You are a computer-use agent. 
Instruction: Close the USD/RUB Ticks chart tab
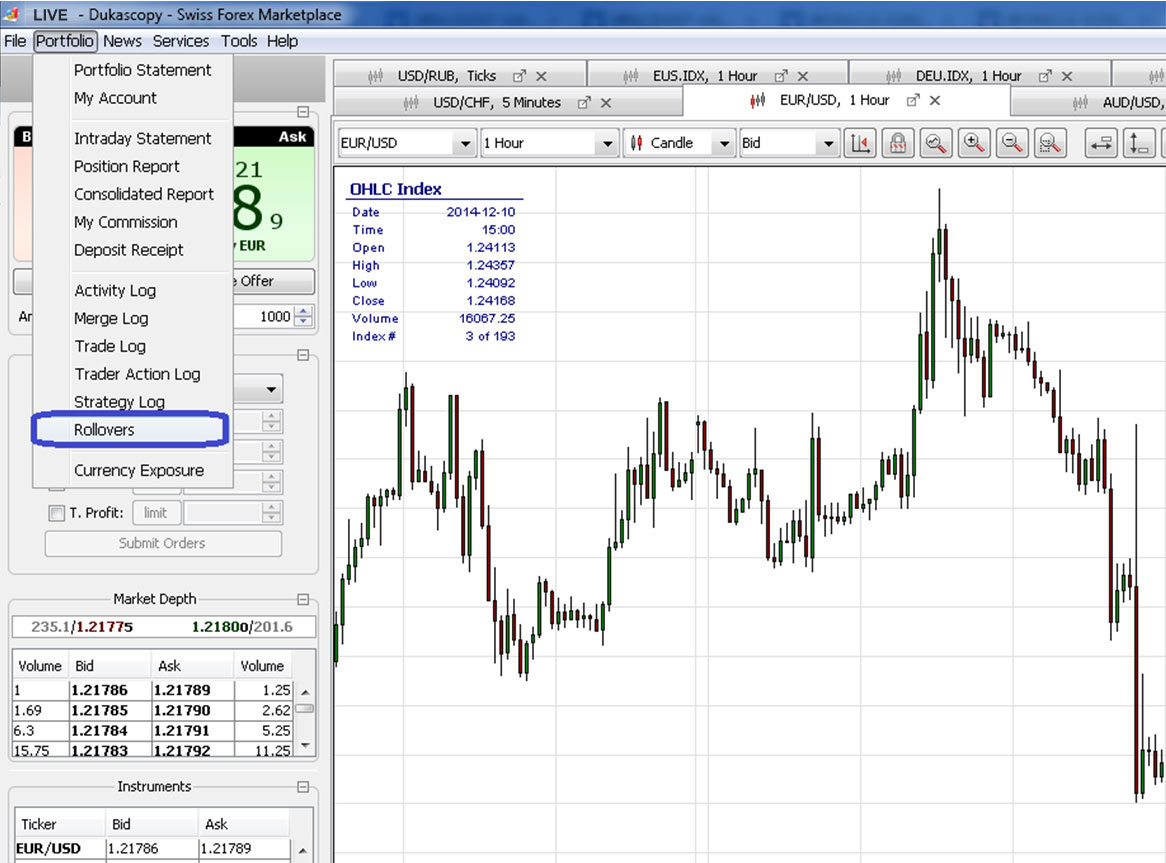pos(541,76)
